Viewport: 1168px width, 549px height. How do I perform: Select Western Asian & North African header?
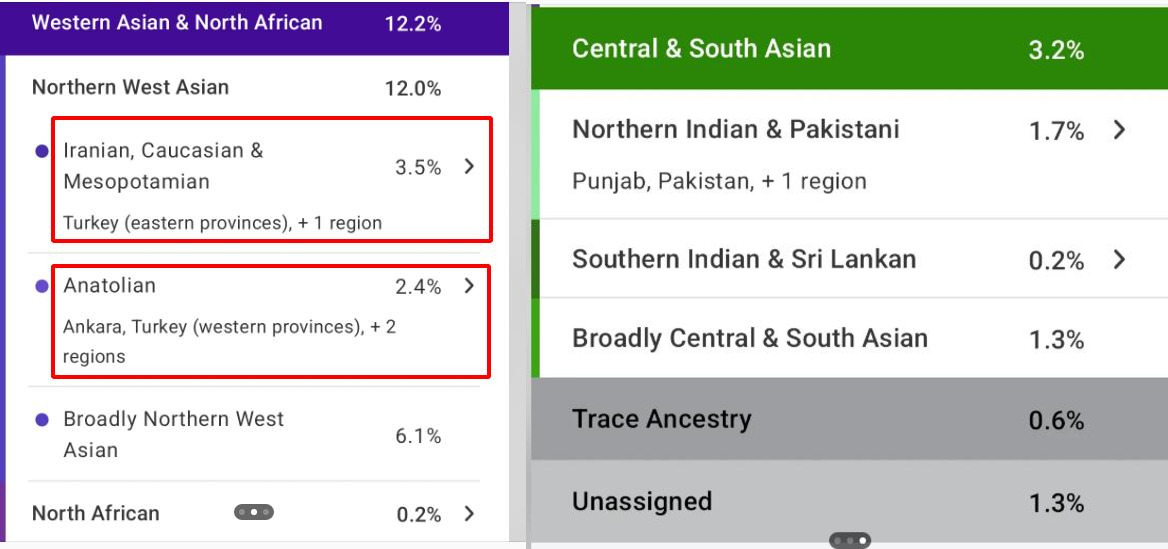click(x=178, y=23)
